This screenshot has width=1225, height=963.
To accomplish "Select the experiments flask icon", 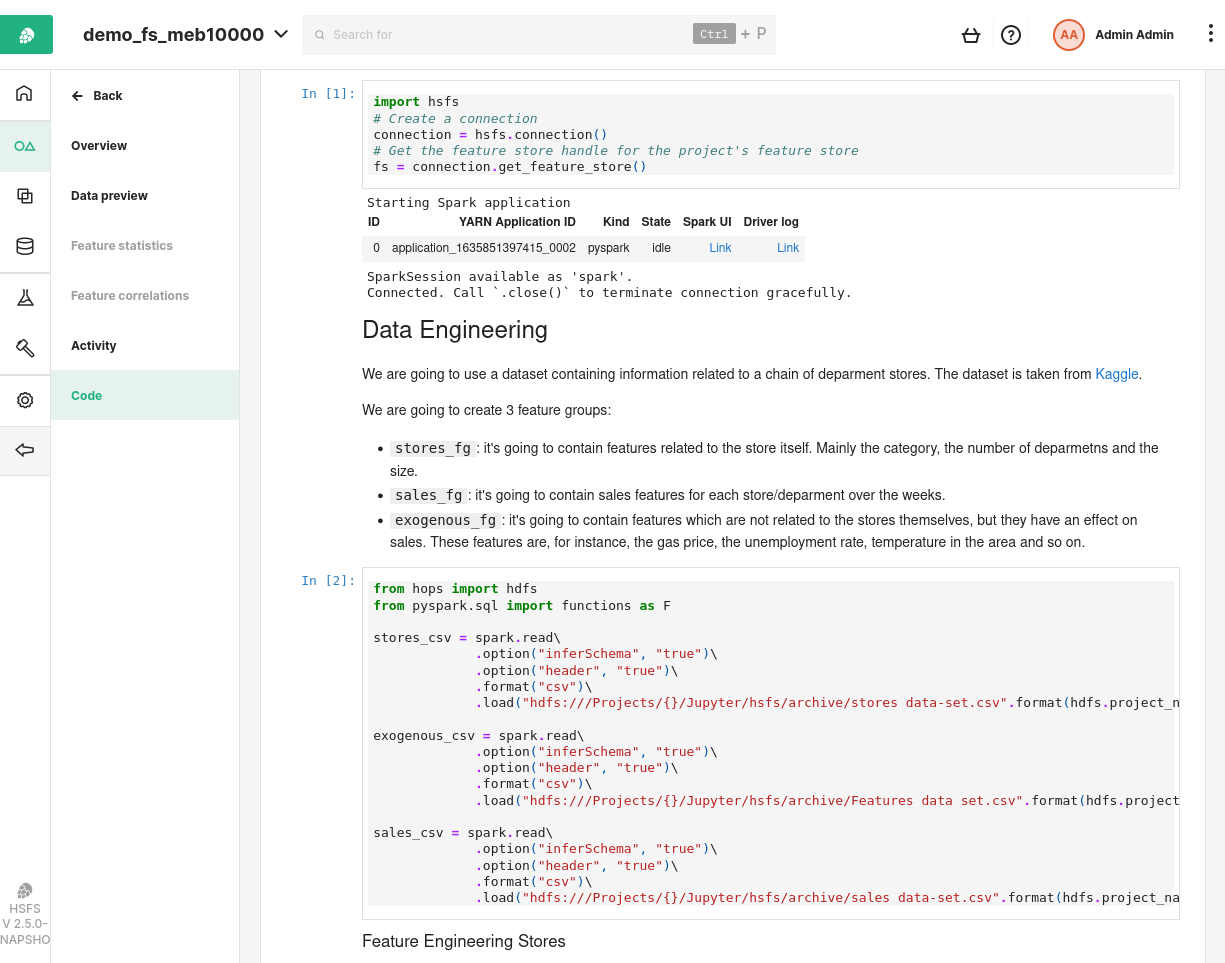I will point(25,296).
